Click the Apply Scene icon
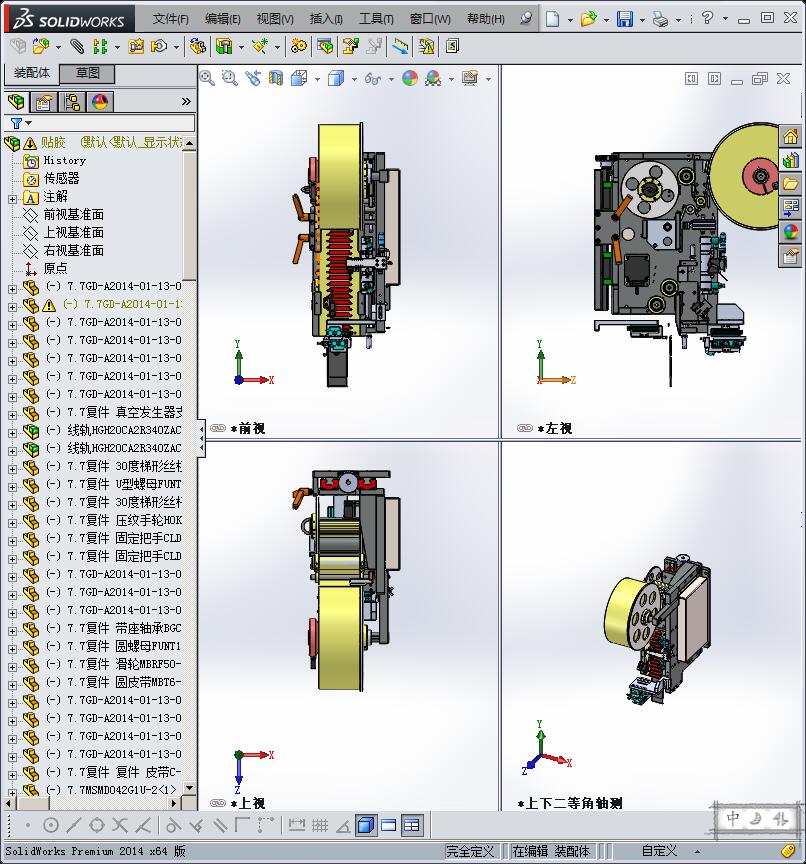Image resolution: width=806 pixels, height=864 pixels. pos(433,78)
